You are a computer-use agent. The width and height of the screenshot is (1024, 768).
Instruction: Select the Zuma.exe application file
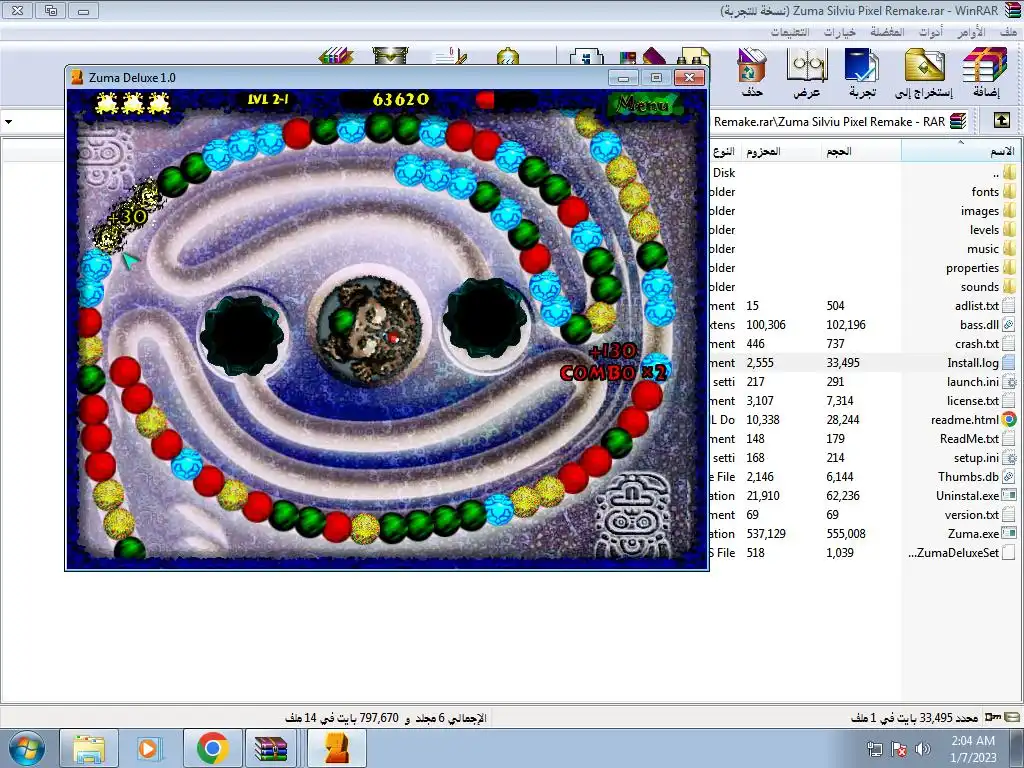click(982, 534)
